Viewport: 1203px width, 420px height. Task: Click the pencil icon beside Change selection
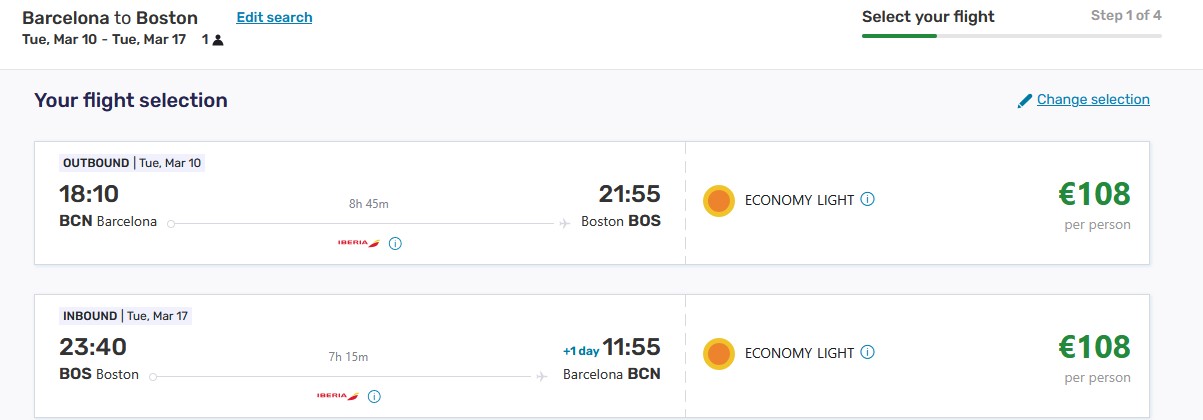pyautogui.click(x=1024, y=100)
